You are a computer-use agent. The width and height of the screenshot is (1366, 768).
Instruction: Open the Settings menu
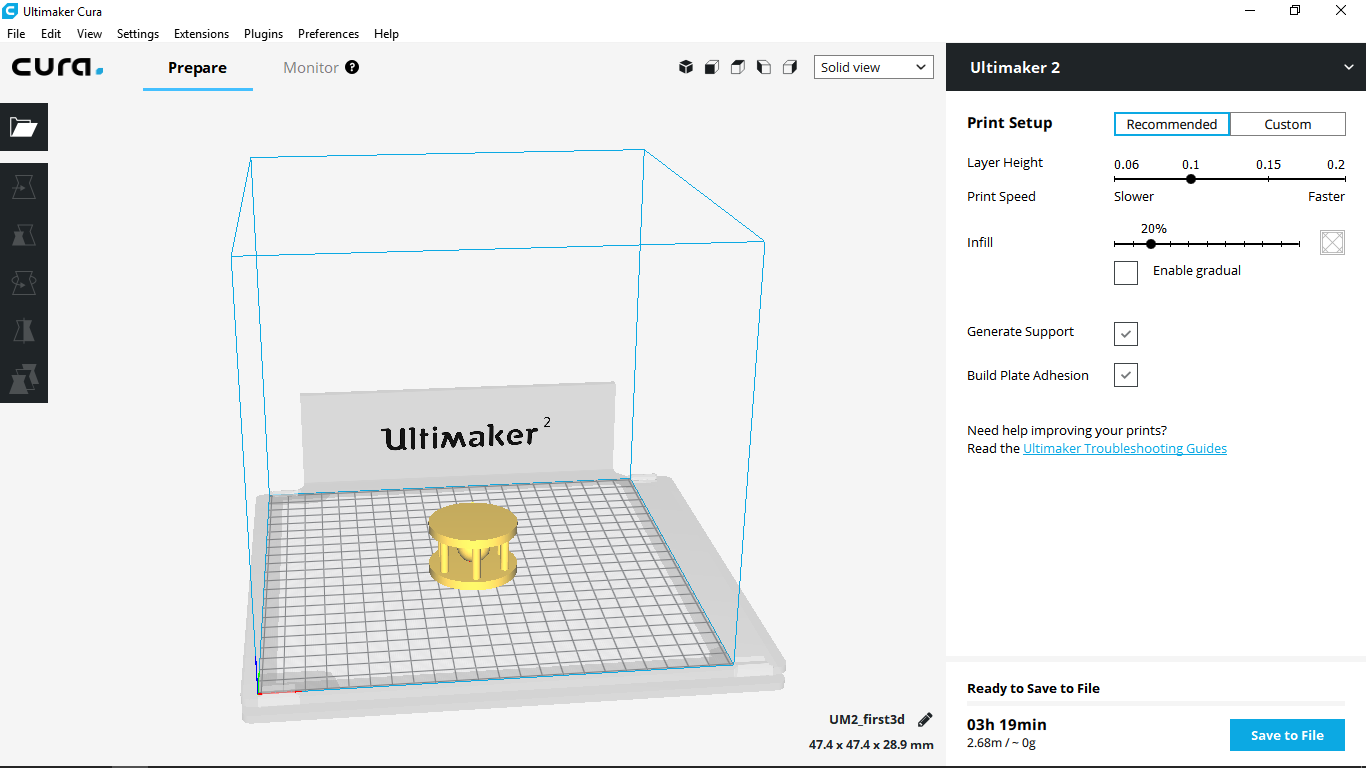coord(138,33)
